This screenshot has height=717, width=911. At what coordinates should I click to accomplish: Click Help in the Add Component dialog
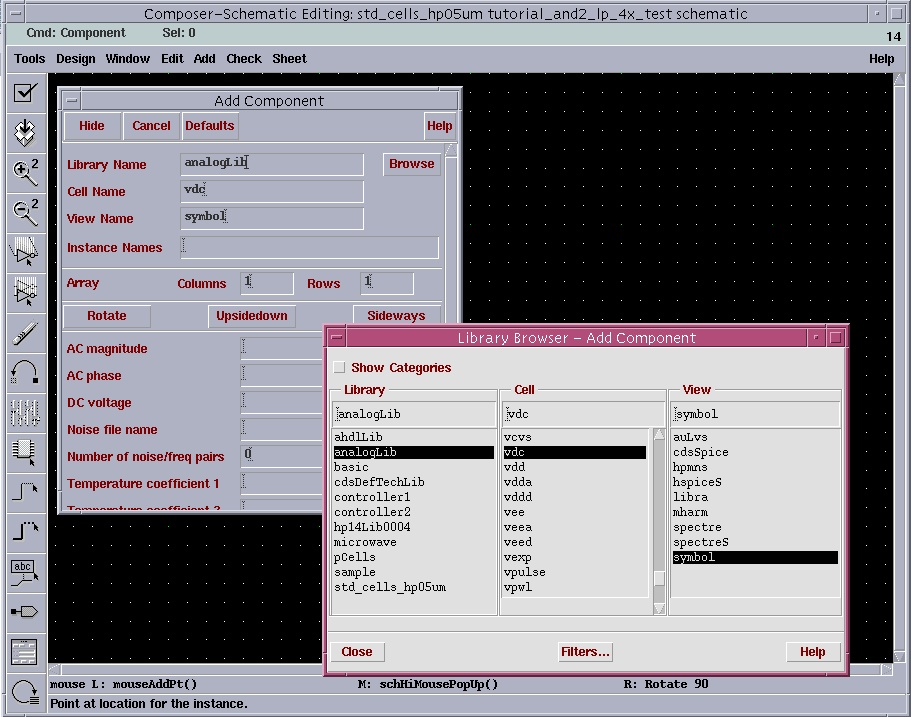tap(439, 126)
